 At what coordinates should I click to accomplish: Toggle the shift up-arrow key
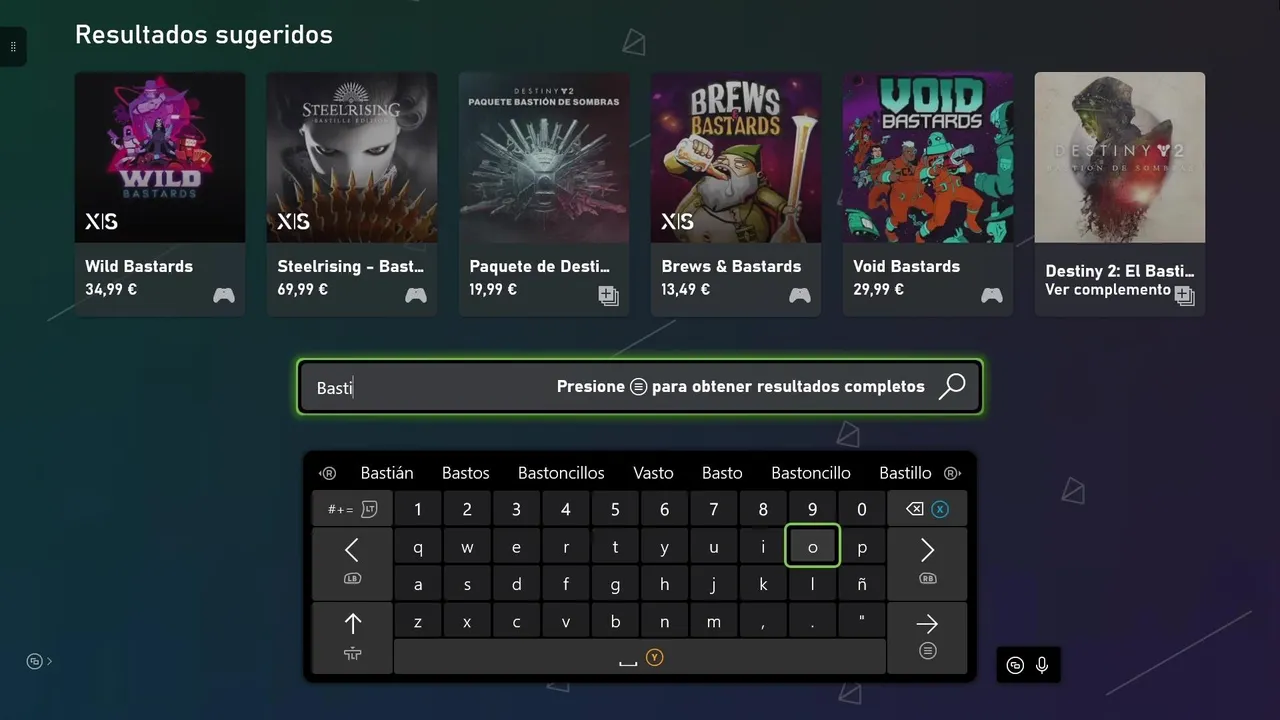coord(352,636)
